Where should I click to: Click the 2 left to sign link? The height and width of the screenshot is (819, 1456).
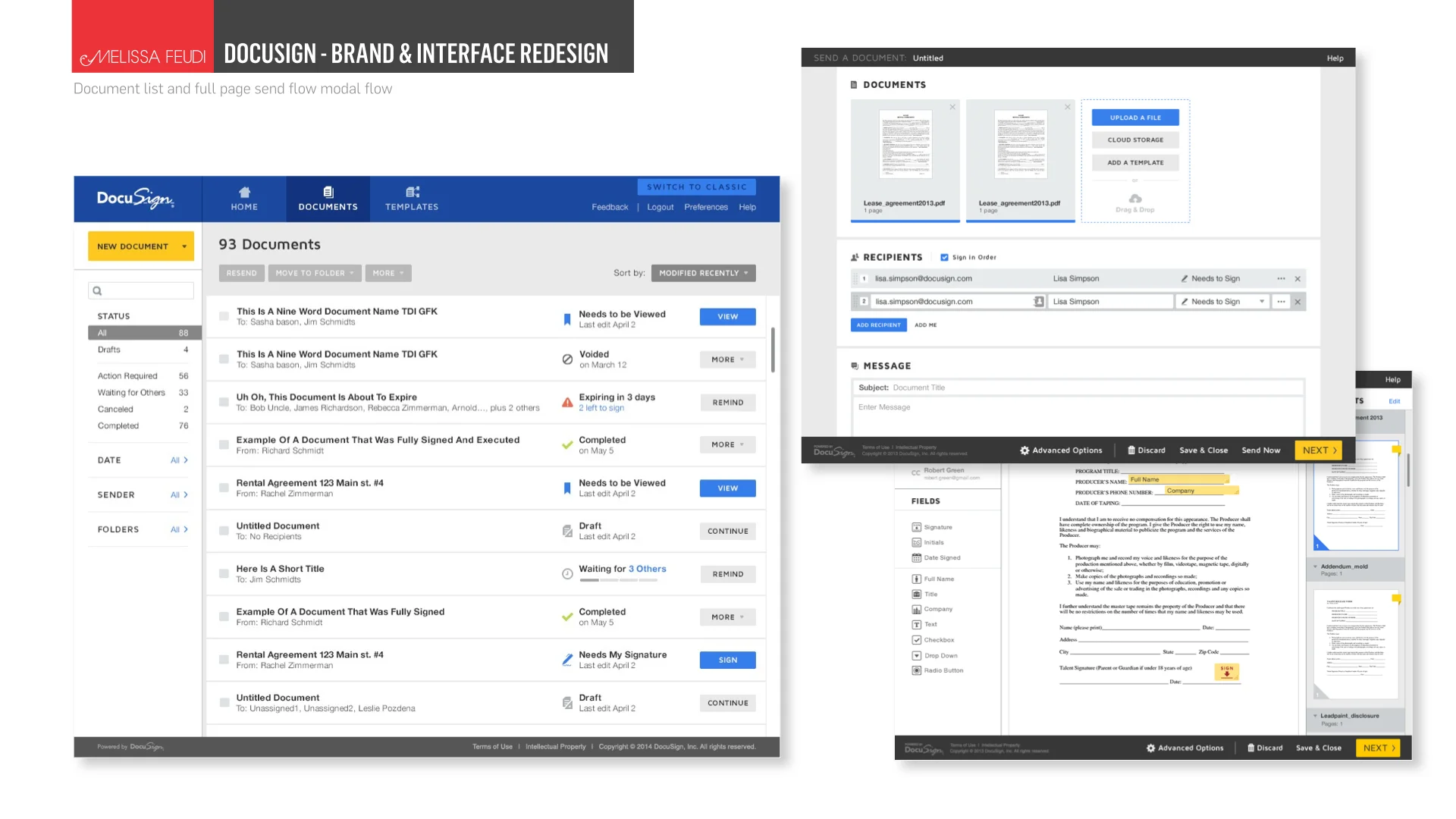pos(601,408)
